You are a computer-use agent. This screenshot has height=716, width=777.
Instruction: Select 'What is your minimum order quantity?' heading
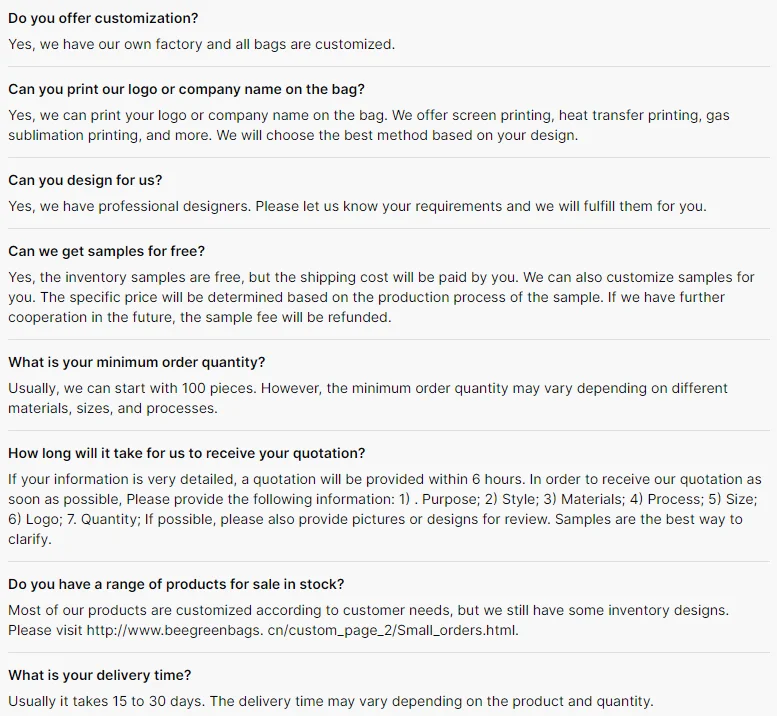click(137, 362)
